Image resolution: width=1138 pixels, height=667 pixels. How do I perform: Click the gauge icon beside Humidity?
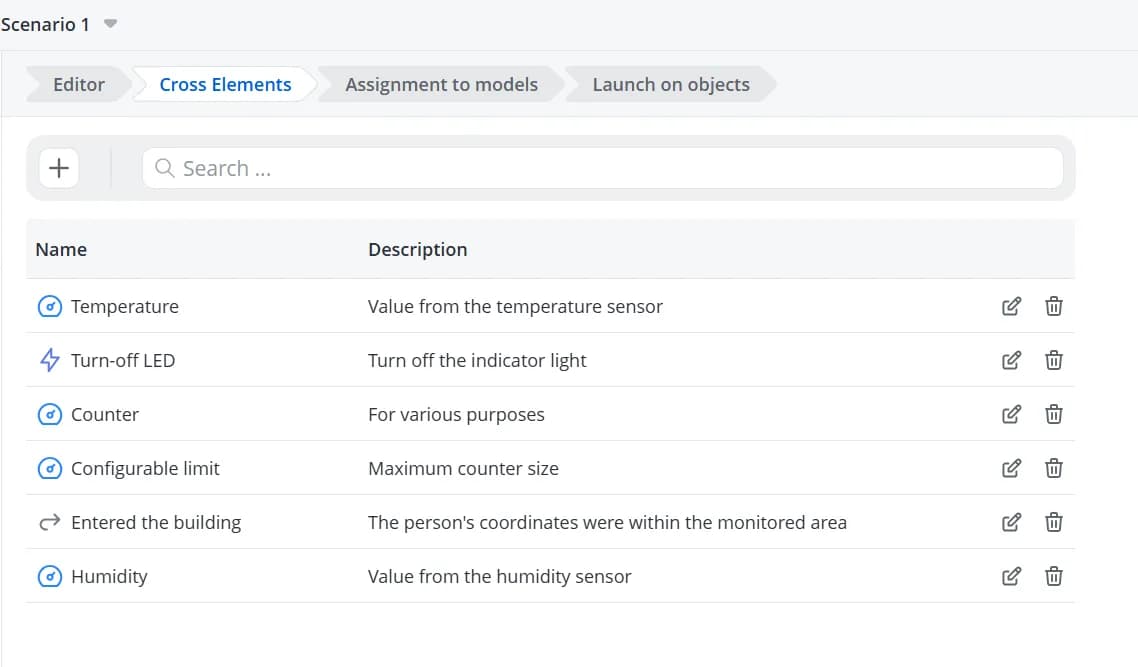click(49, 576)
